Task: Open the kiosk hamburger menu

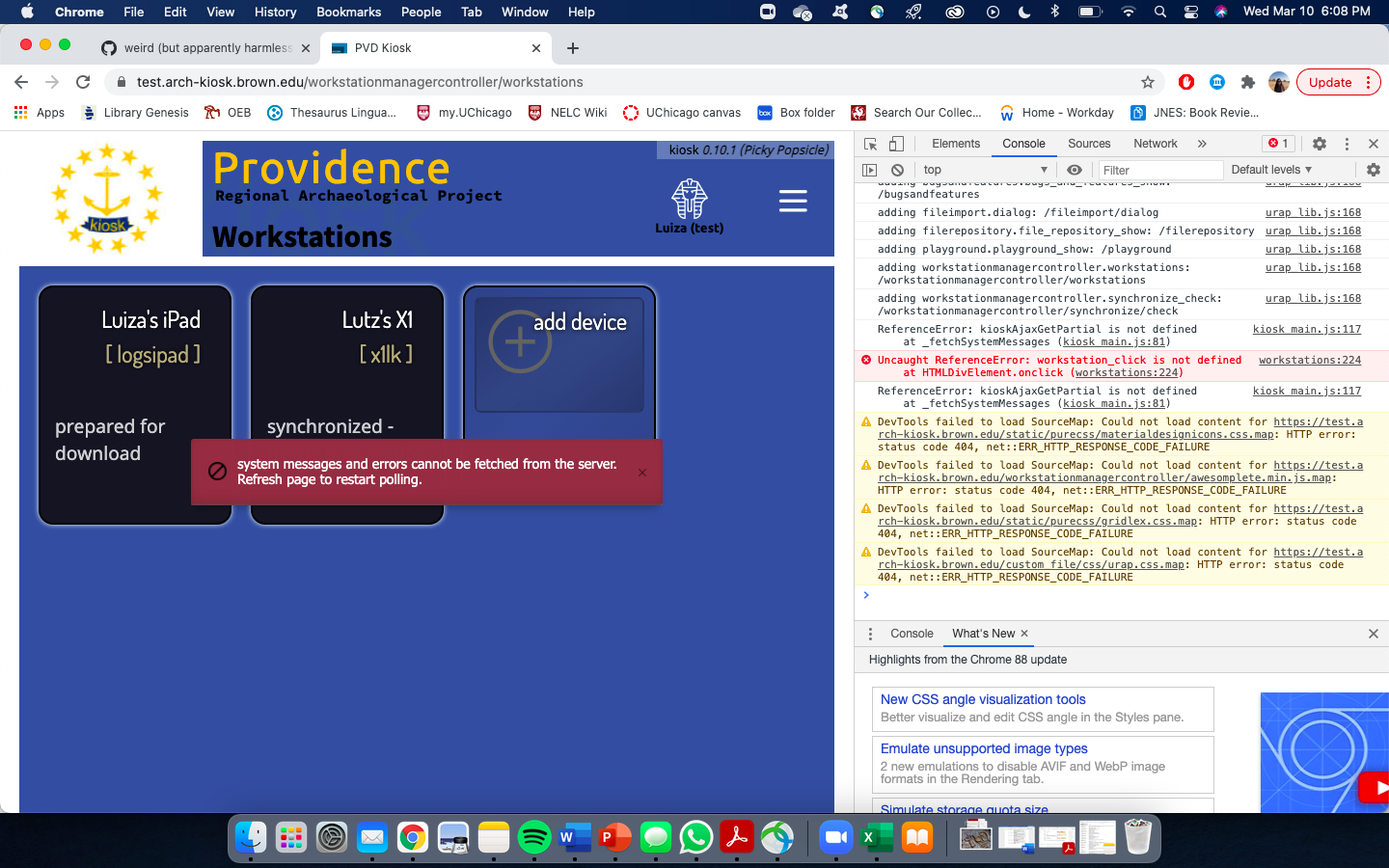Action: click(793, 201)
